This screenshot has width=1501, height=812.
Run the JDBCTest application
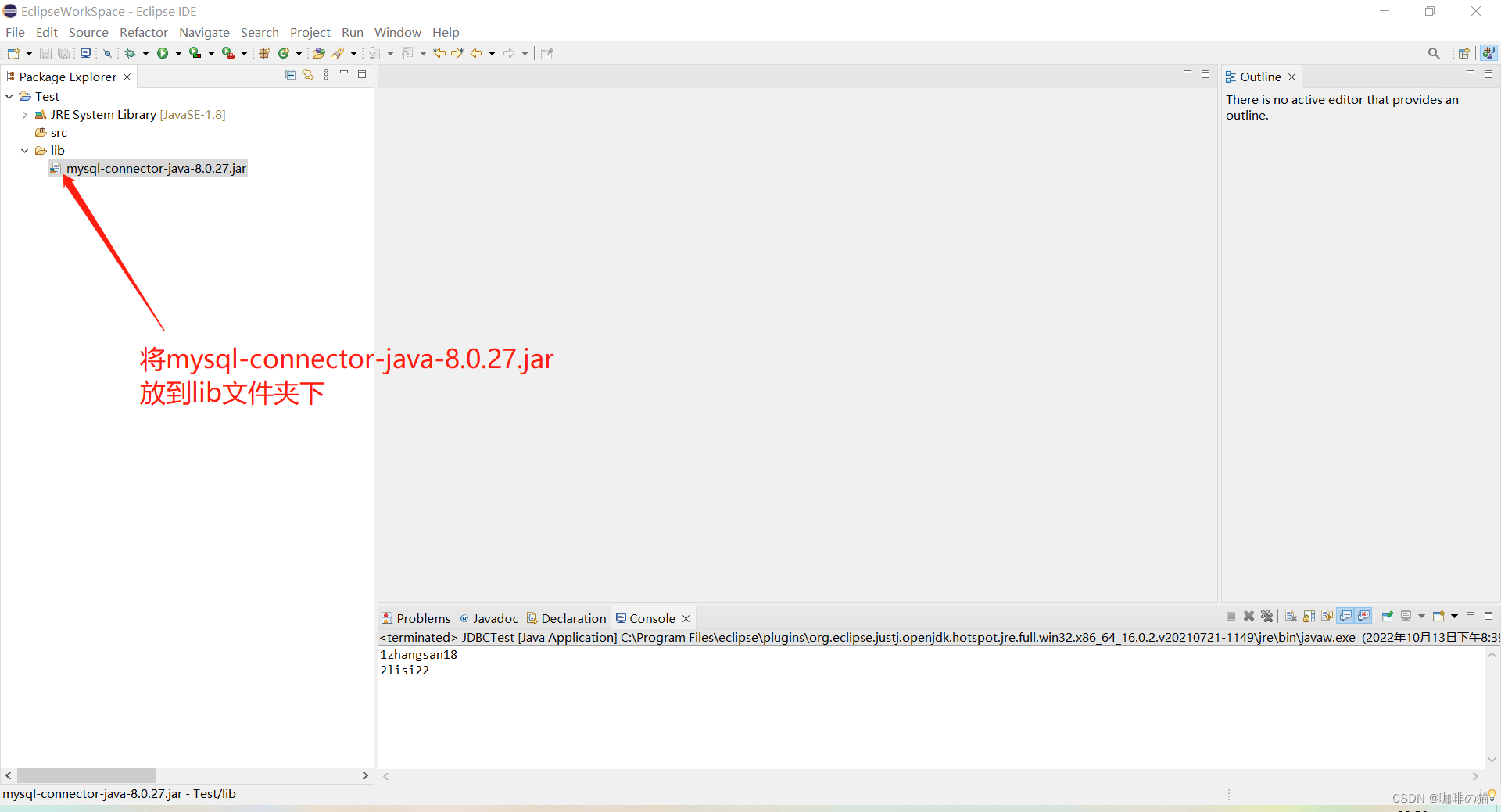[x=163, y=52]
